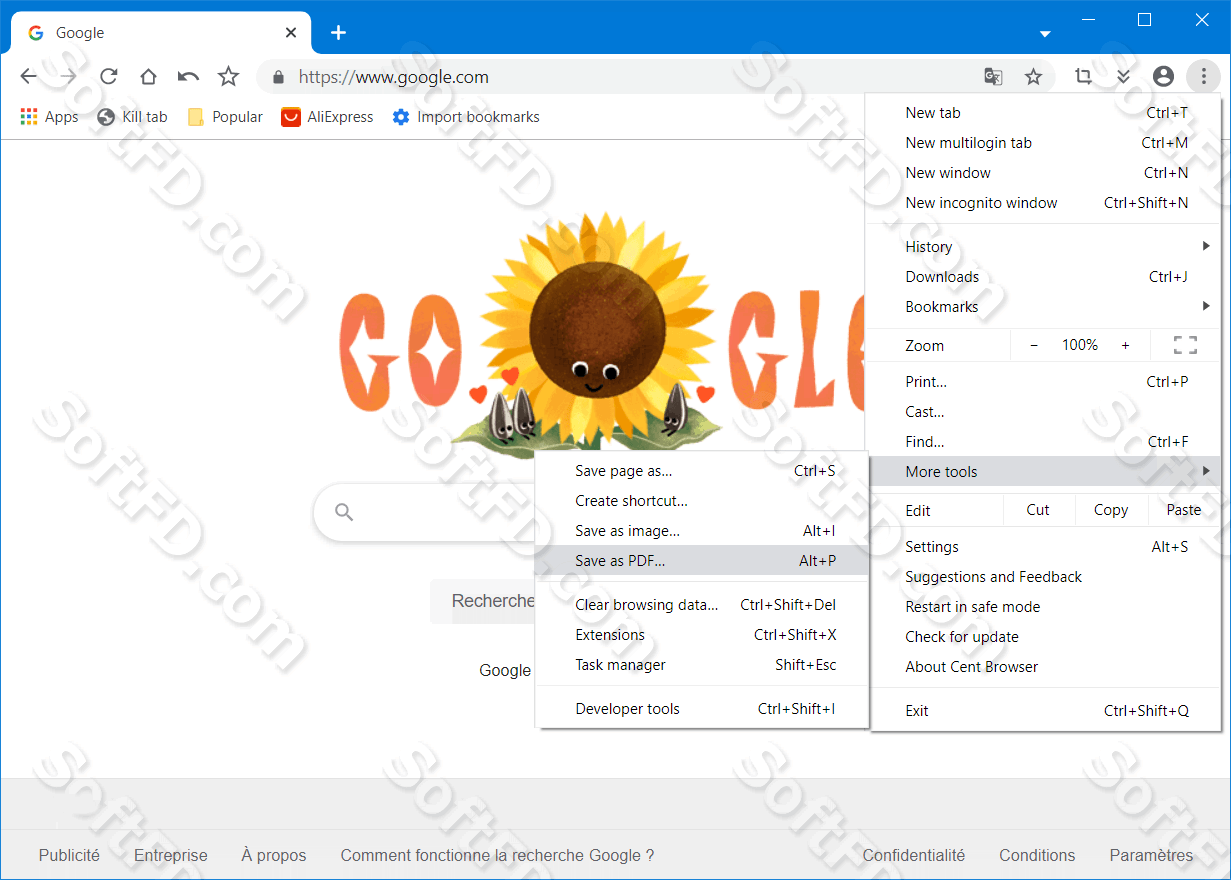1231x880 pixels.
Task: Click the back navigation arrow
Action: click(x=28, y=76)
